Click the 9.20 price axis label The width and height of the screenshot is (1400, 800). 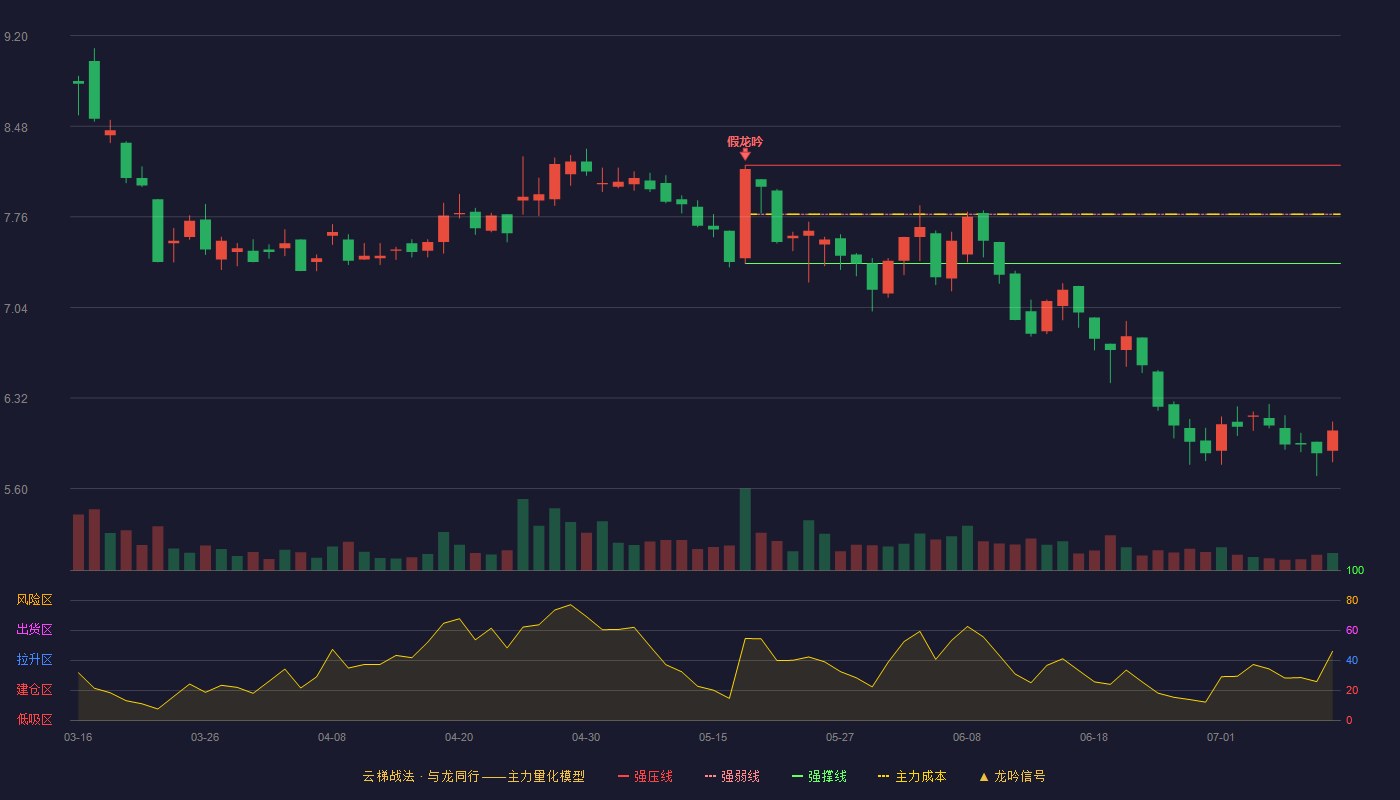point(16,37)
